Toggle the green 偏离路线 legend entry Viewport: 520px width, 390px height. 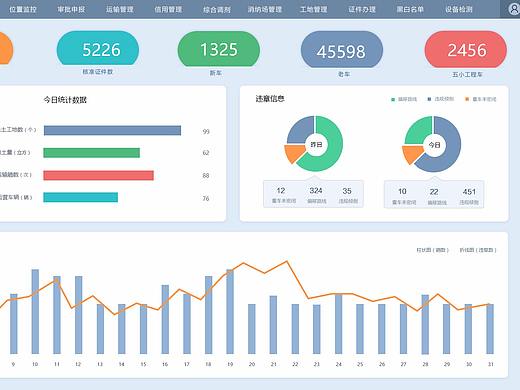coord(404,99)
